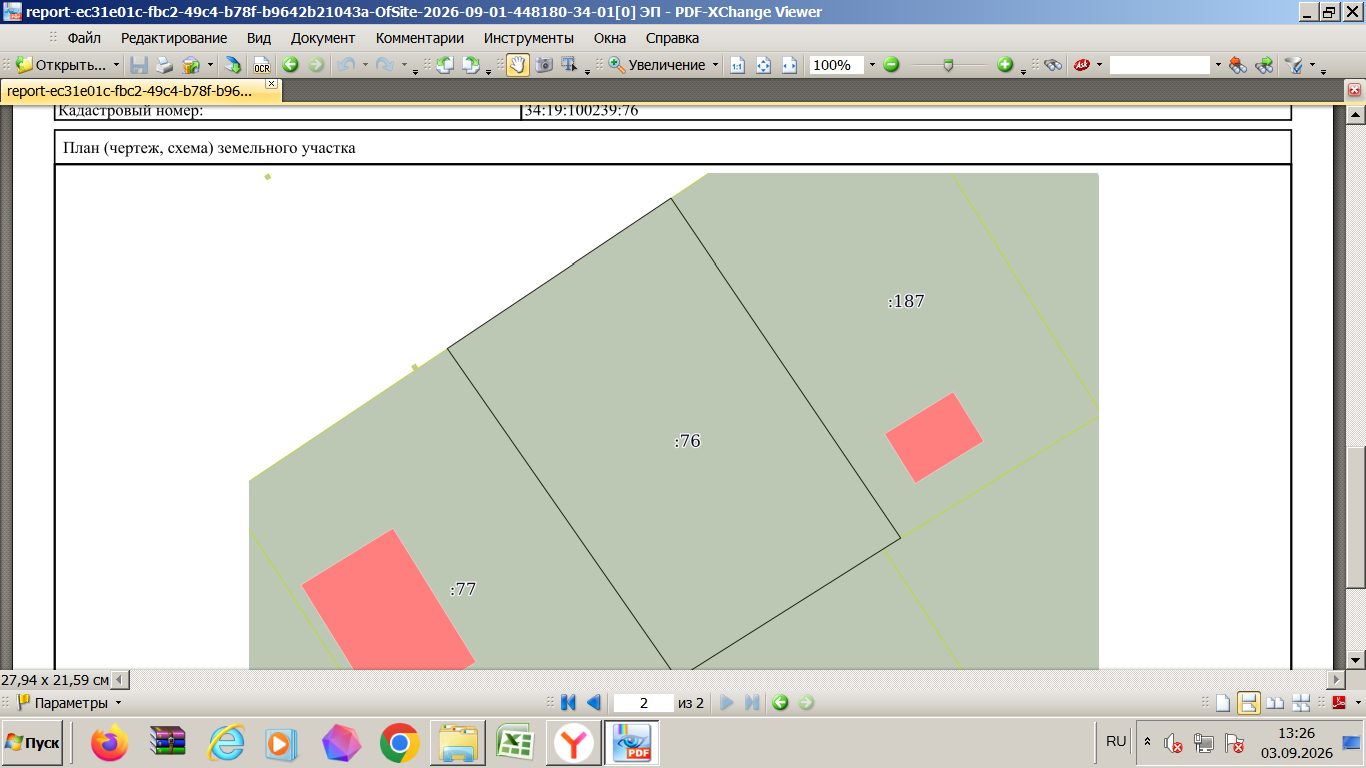
Task: Close the report document tab
Action: click(x=271, y=84)
